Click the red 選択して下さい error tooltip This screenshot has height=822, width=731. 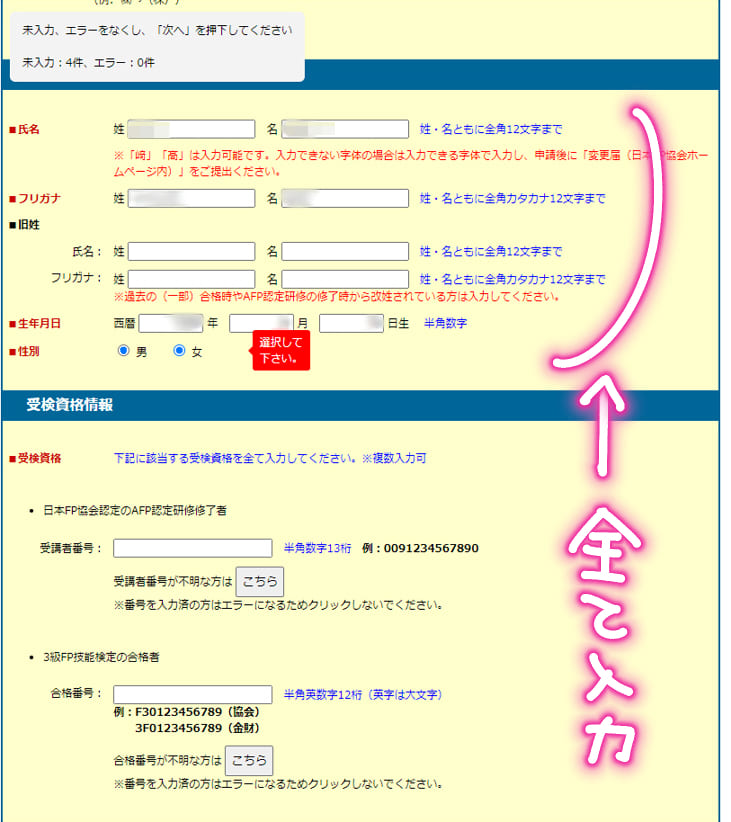(280, 350)
